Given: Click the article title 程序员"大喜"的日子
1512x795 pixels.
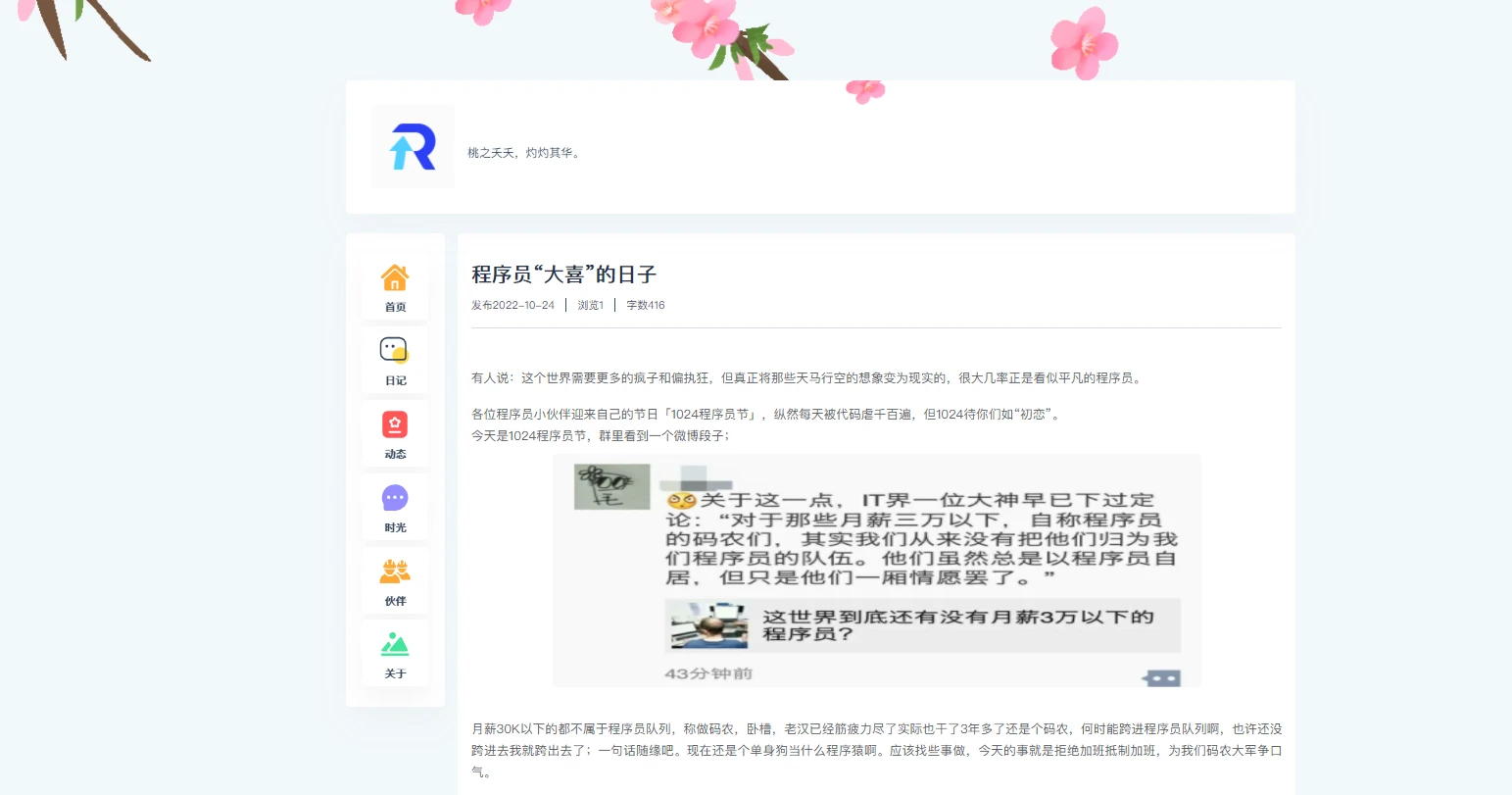Looking at the screenshot, I should [x=563, y=274].
